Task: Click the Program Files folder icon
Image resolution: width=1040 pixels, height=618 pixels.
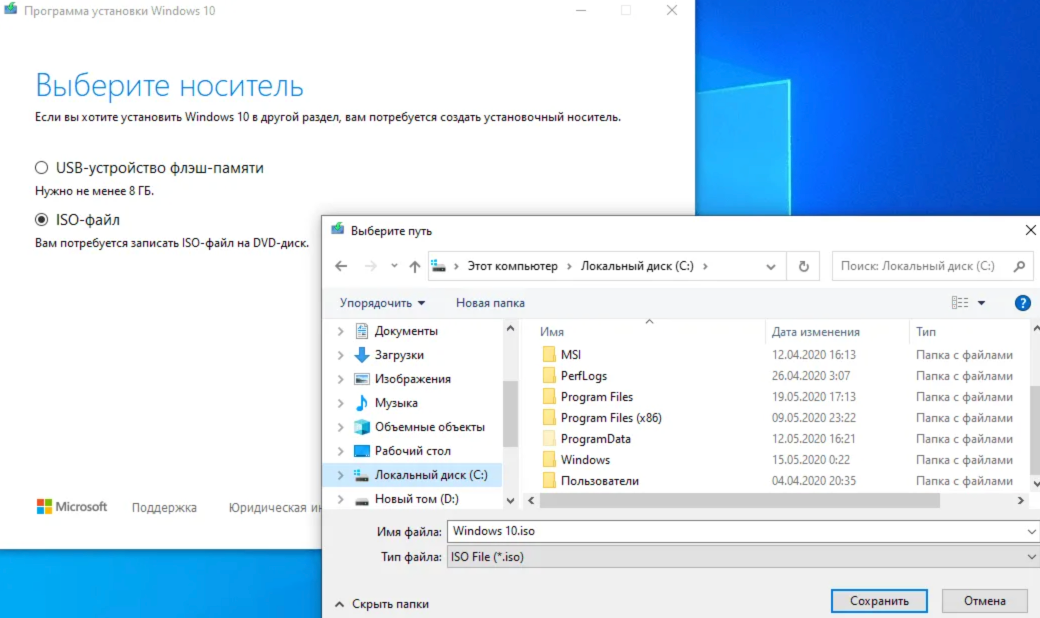Action: coord(549,397)
